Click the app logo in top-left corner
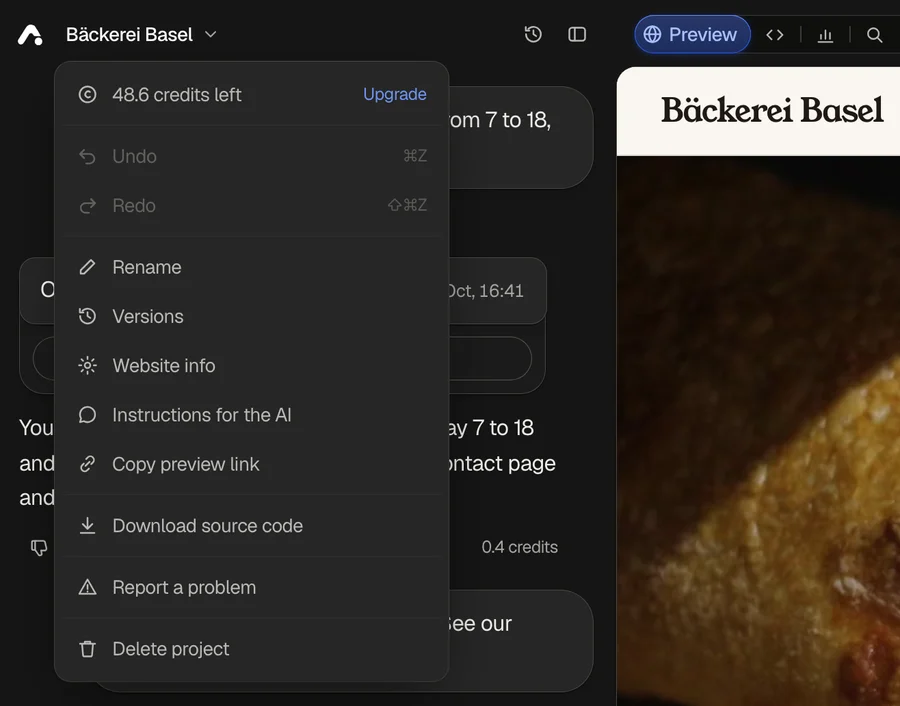This screenshot has width=900, height=706. 30,35
